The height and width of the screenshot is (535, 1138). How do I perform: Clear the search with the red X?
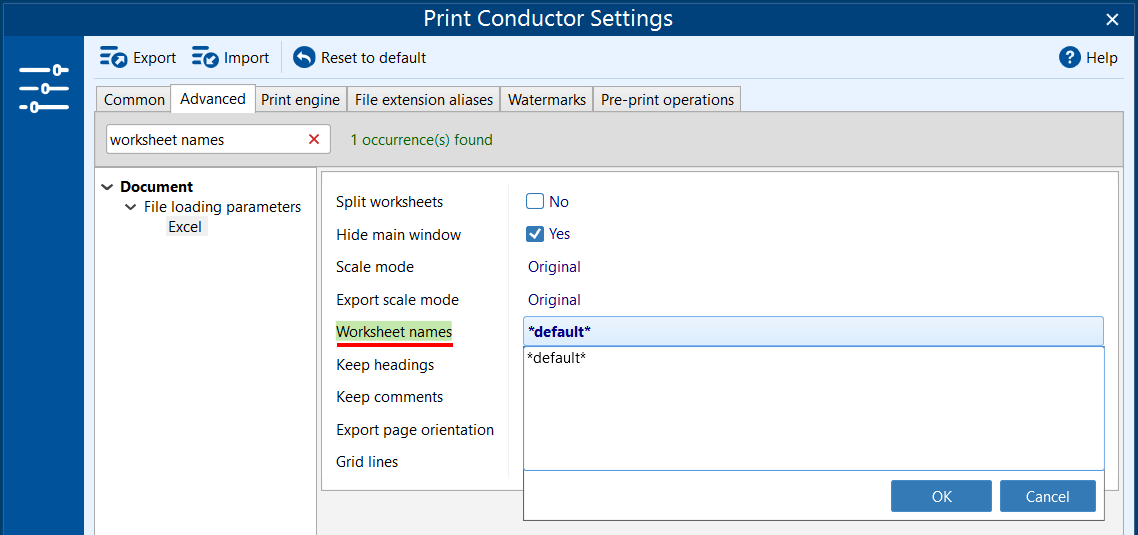(314, 140)
